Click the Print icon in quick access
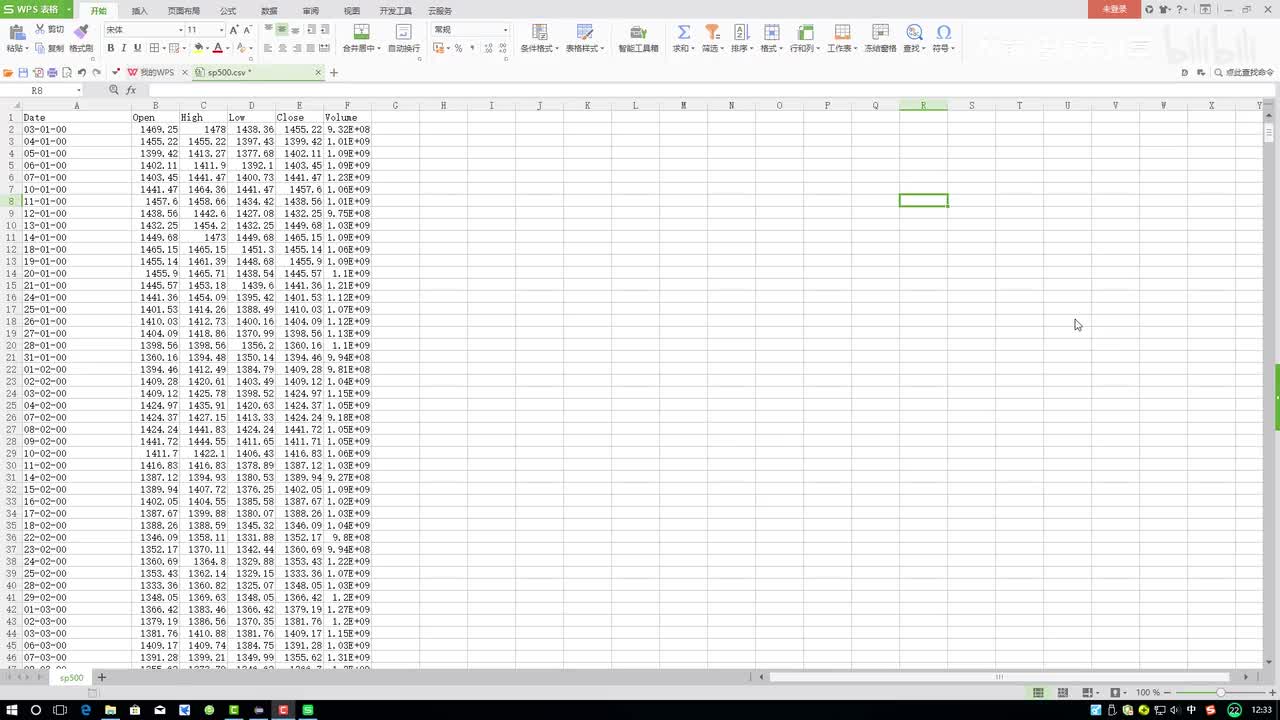1280x720 pixels. point(52,73)
